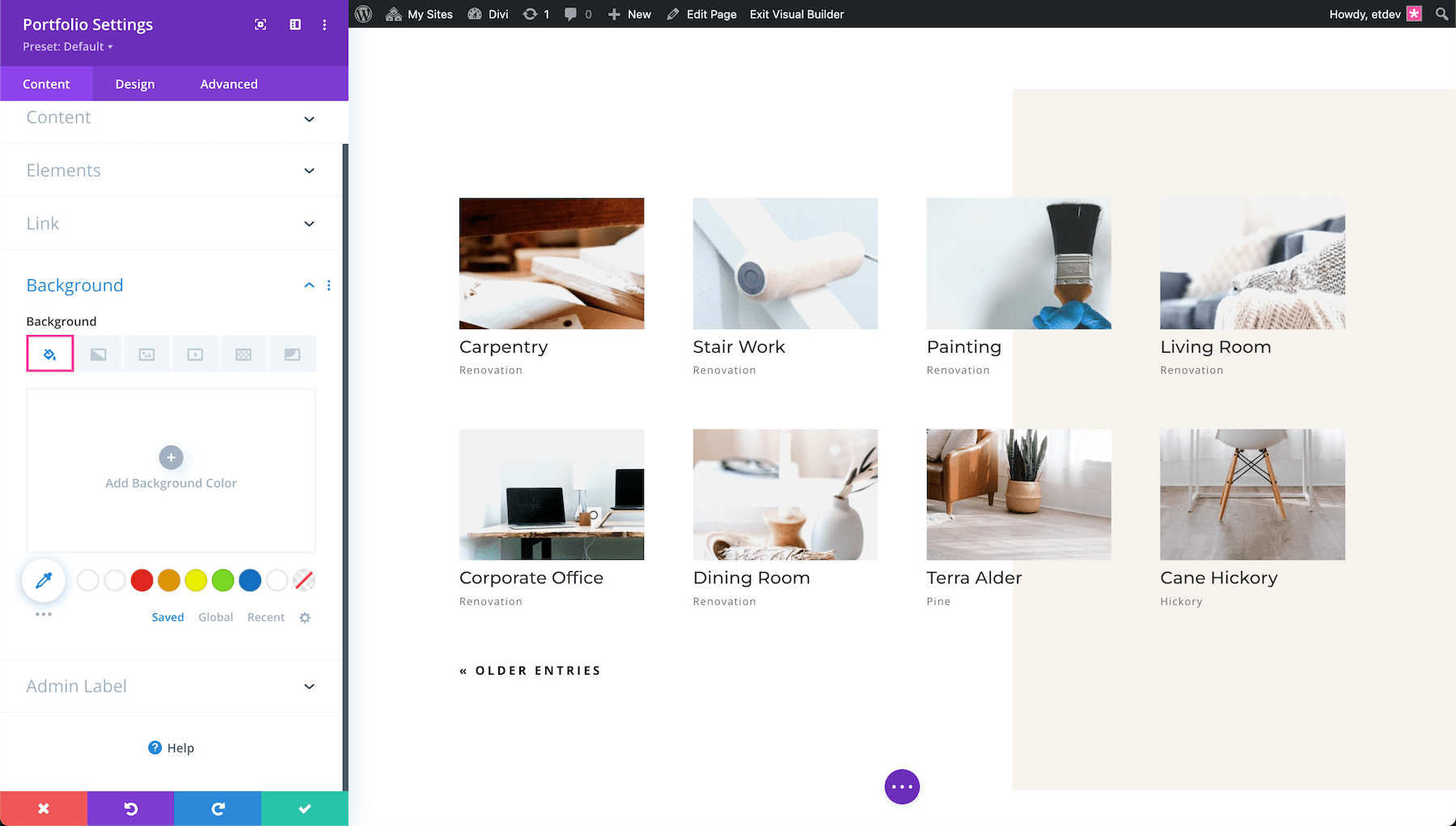The image size is (1456, 826).
Task: Expand the Admin Label section
Action: [x=171, y=686]
